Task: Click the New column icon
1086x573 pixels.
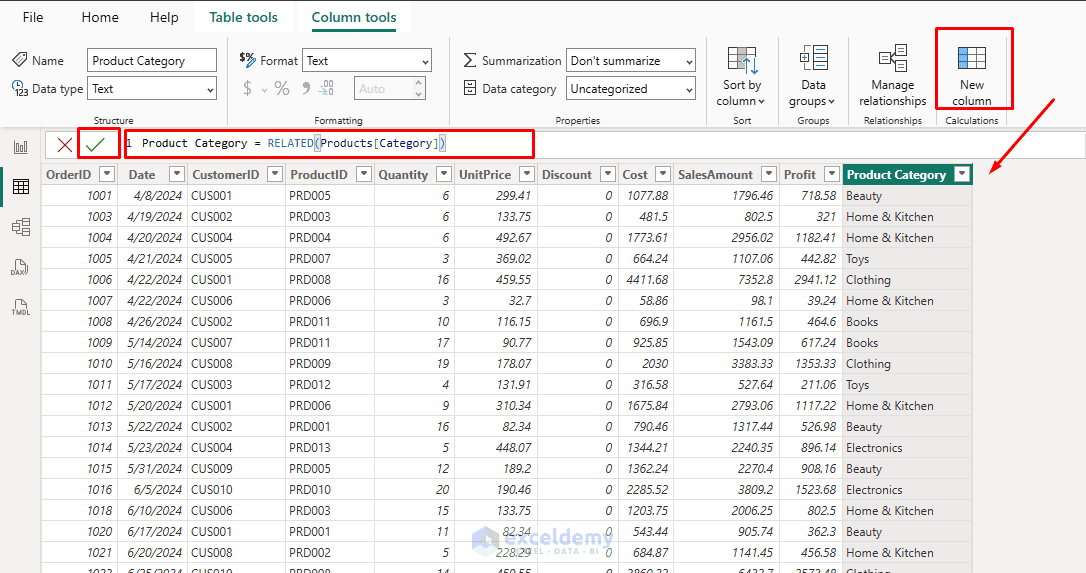Action: coord(972,58)
